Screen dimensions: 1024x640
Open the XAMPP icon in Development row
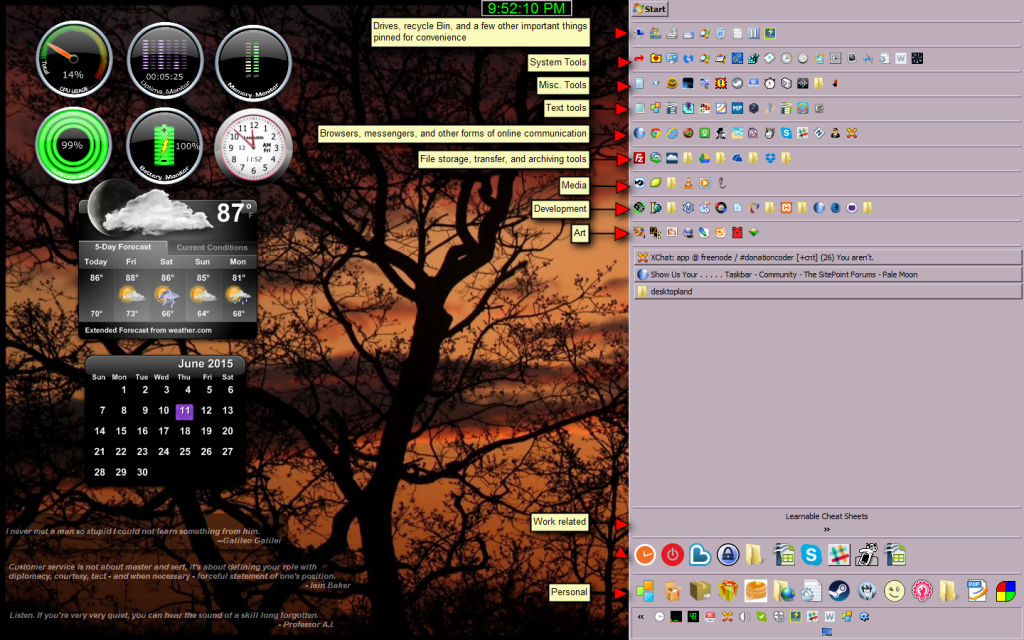[786, 208]
